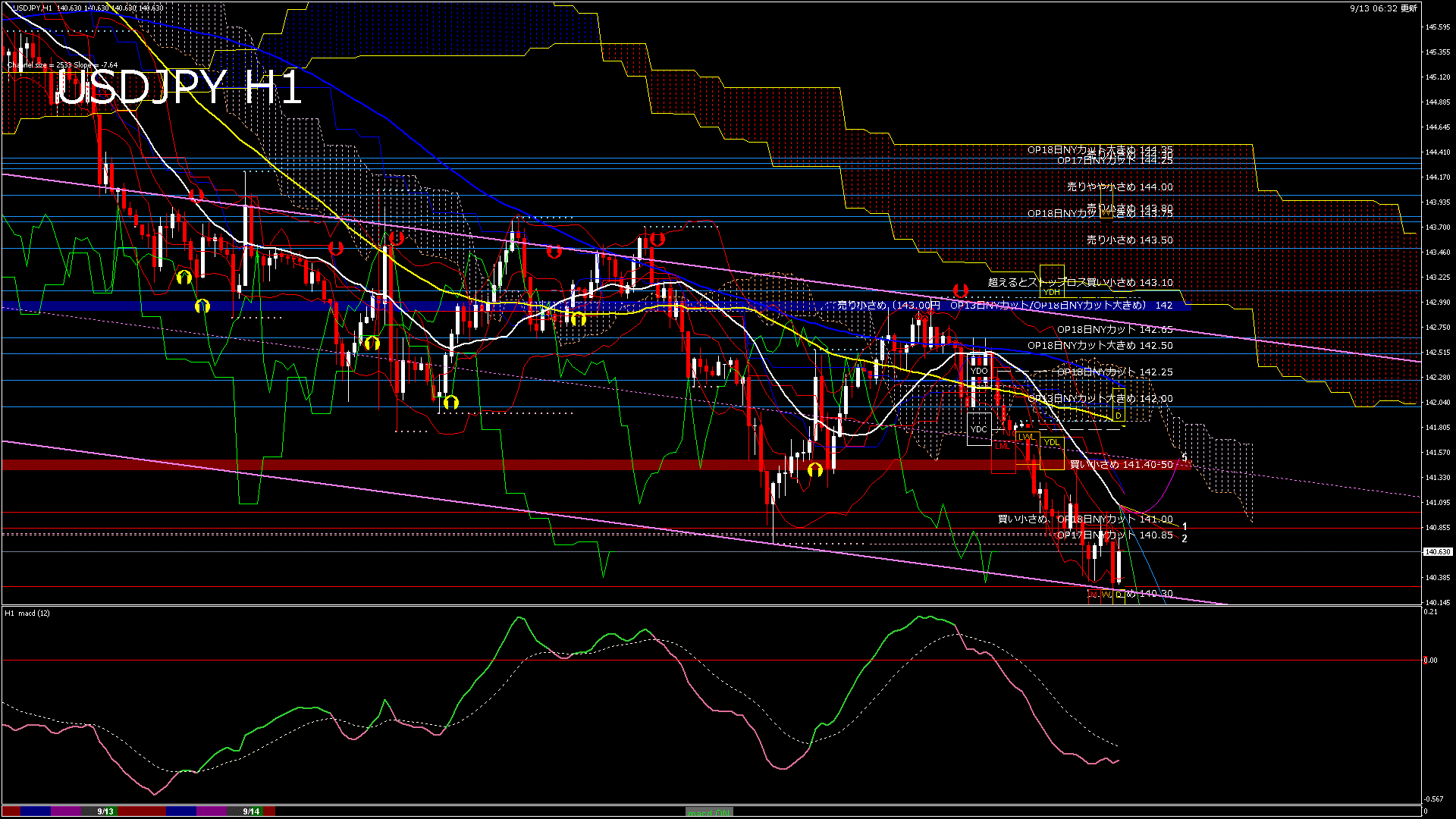Select the current price tag 140.630
Viewport: 1456px width, 819px height.
[x=1438, y=552]
